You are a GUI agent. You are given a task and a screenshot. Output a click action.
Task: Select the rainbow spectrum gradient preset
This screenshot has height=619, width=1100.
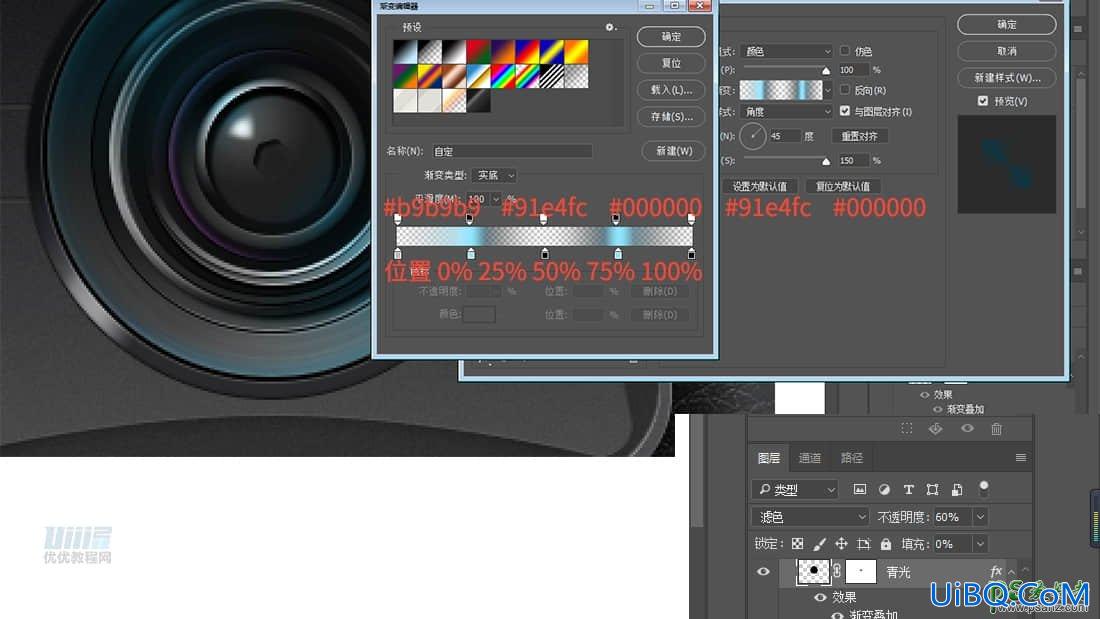[503, 76]
